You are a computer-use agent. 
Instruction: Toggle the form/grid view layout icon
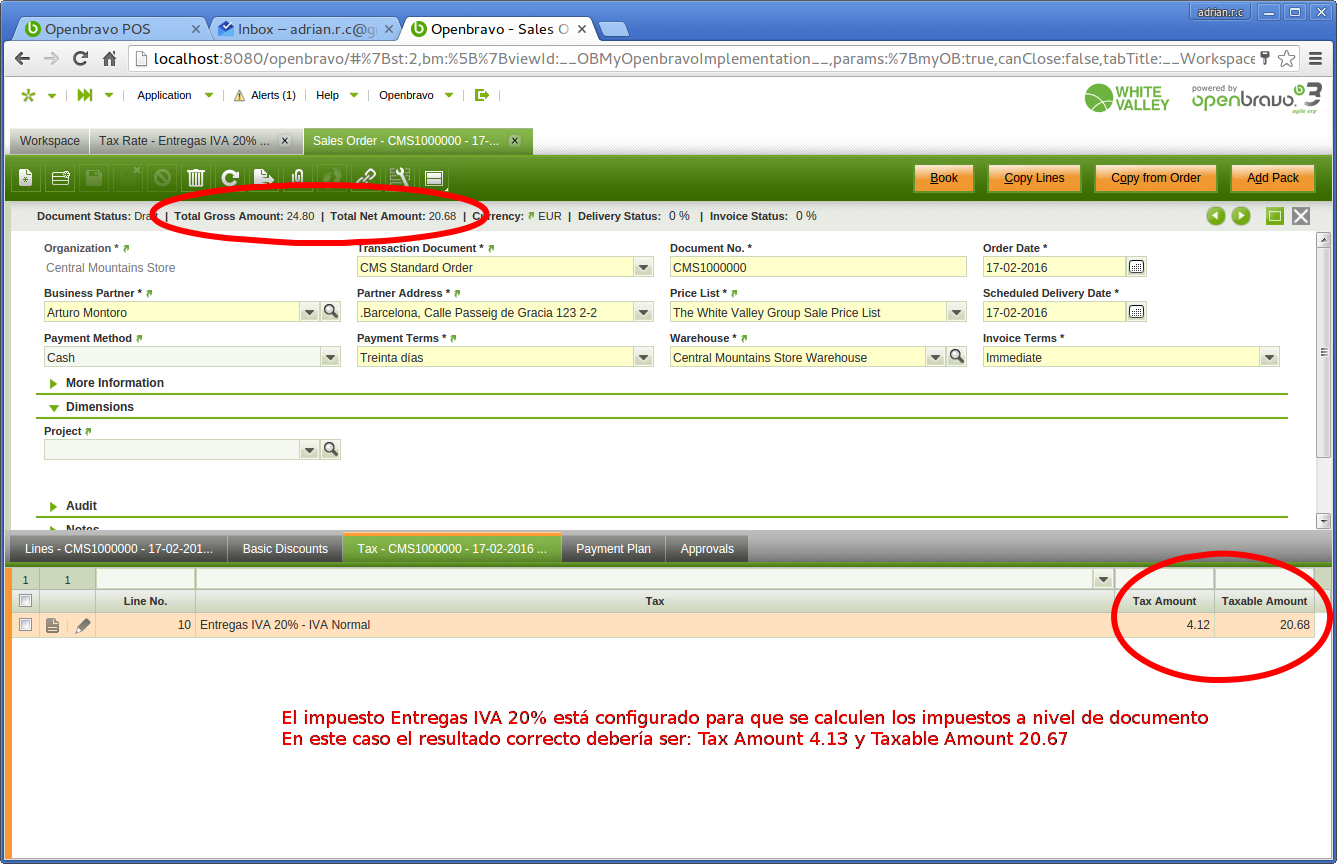434,178
